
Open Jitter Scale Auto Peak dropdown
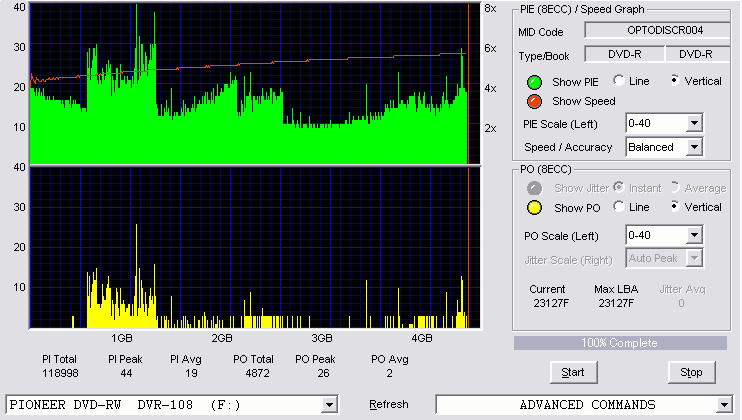[x=694, y=258]
